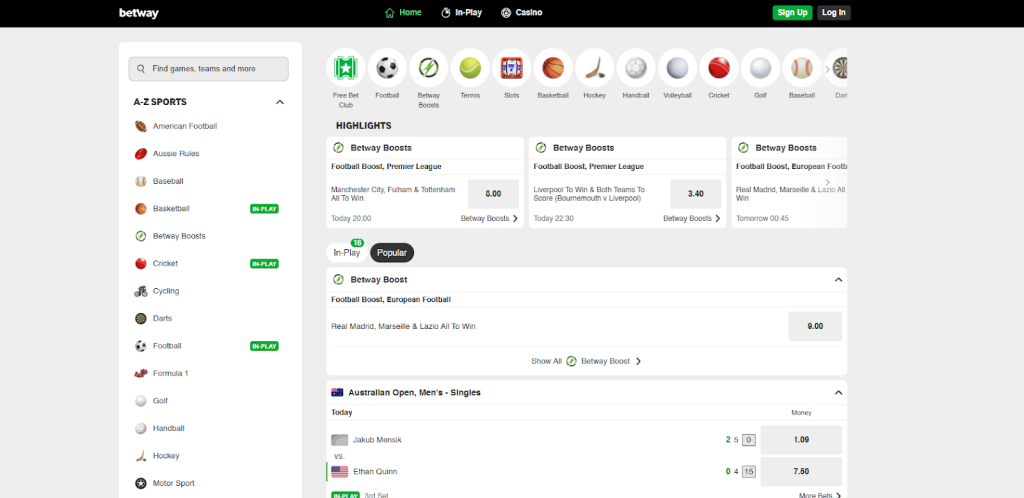The image size is (1024, 498).
Task: Select the Handball carousel icon
Action: coord(636,68)
